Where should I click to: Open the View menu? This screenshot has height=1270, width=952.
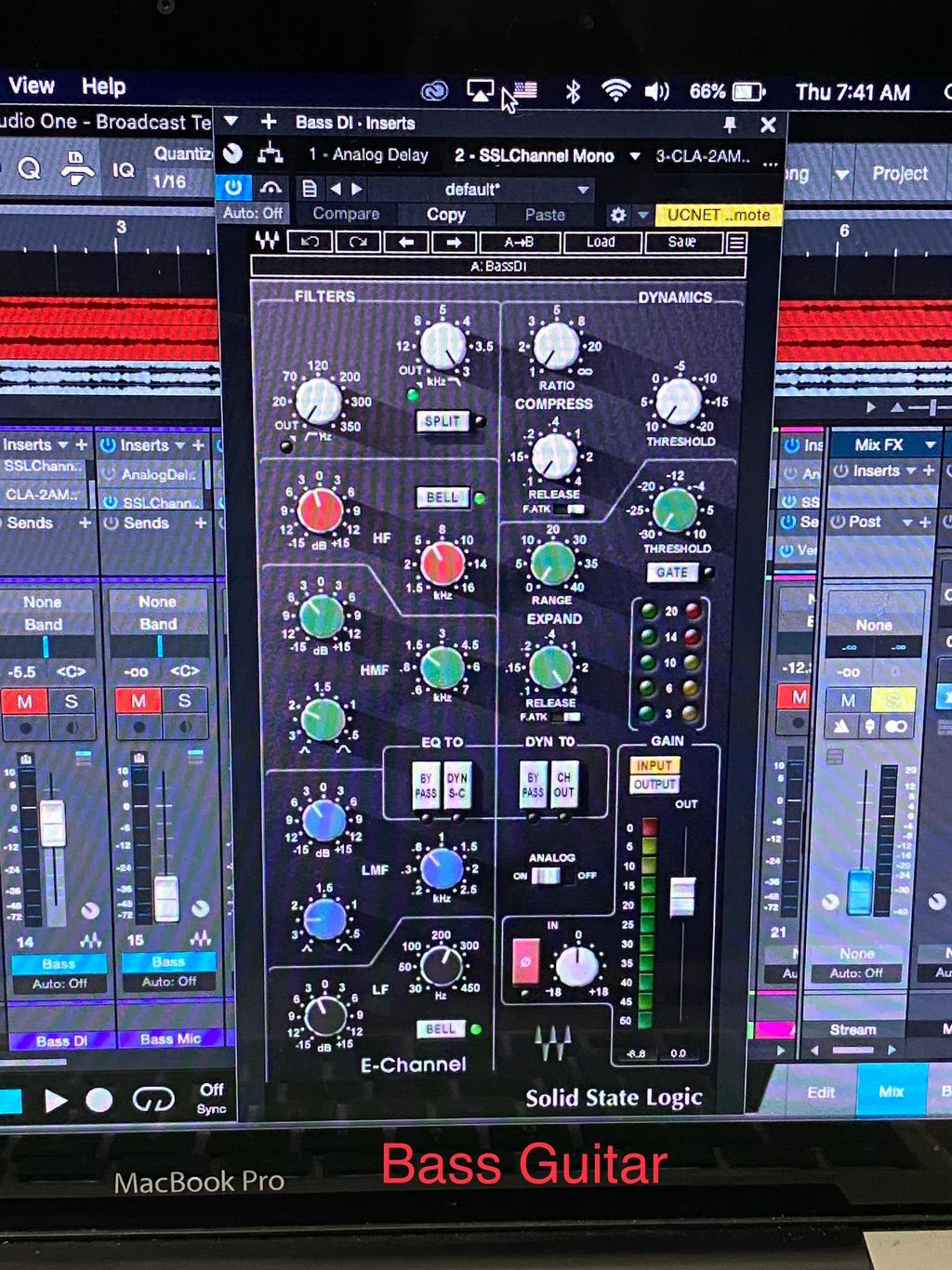32,86
